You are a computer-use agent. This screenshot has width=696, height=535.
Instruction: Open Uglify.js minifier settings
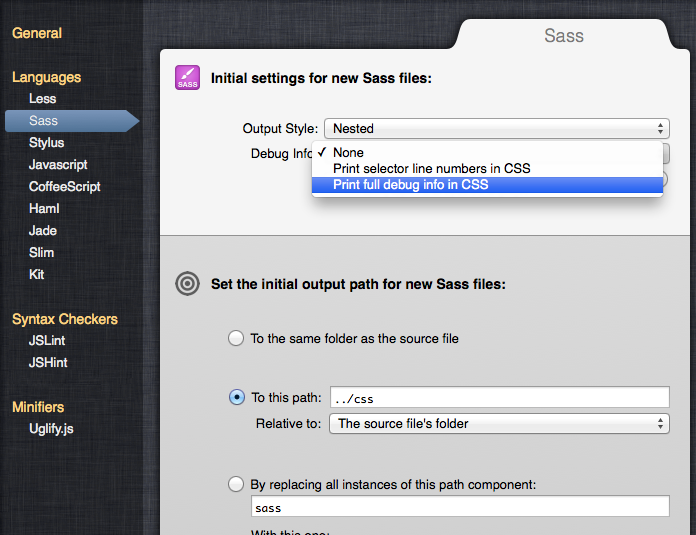51,429
